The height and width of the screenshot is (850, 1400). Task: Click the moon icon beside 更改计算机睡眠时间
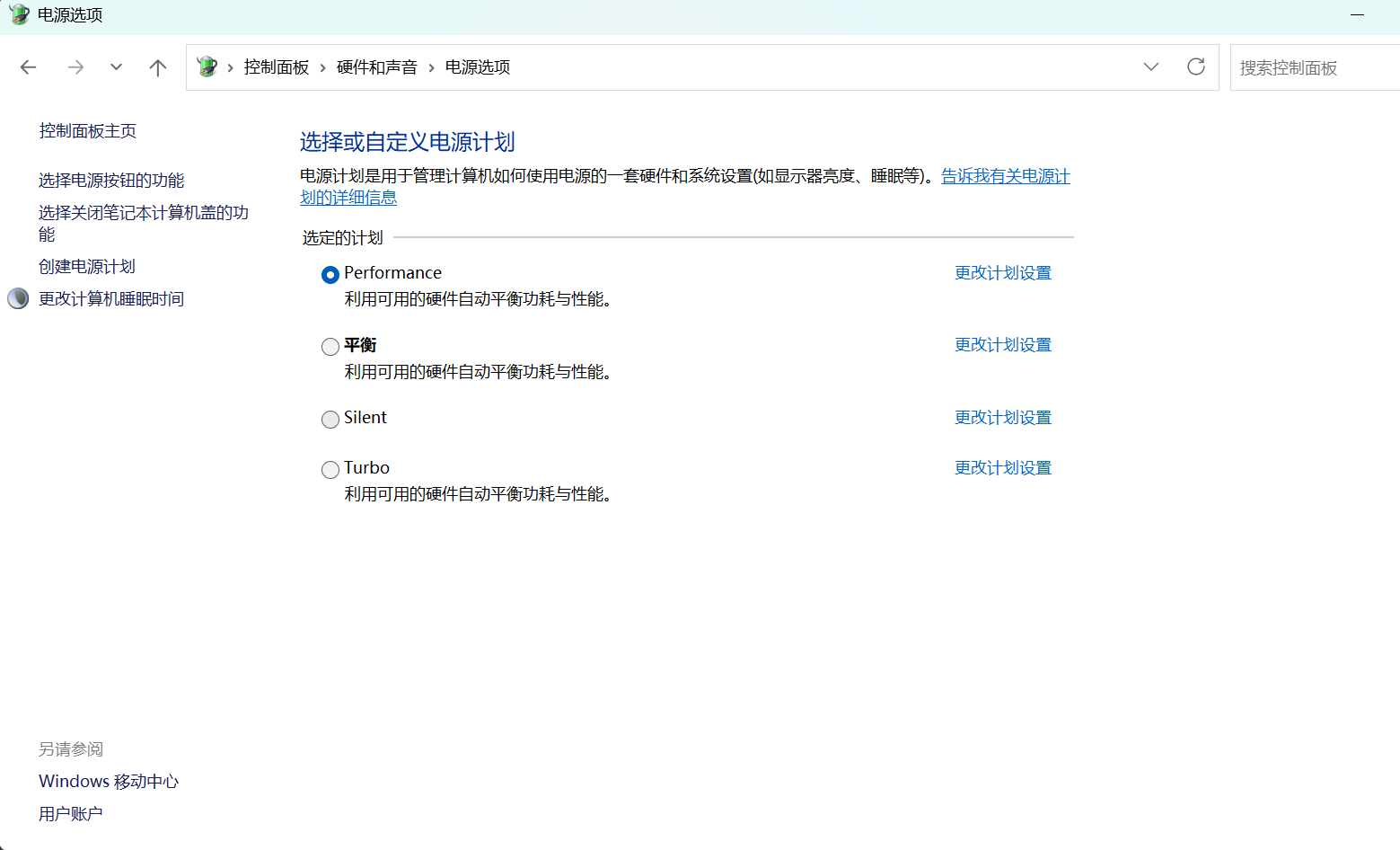click(x=18, y=298)
